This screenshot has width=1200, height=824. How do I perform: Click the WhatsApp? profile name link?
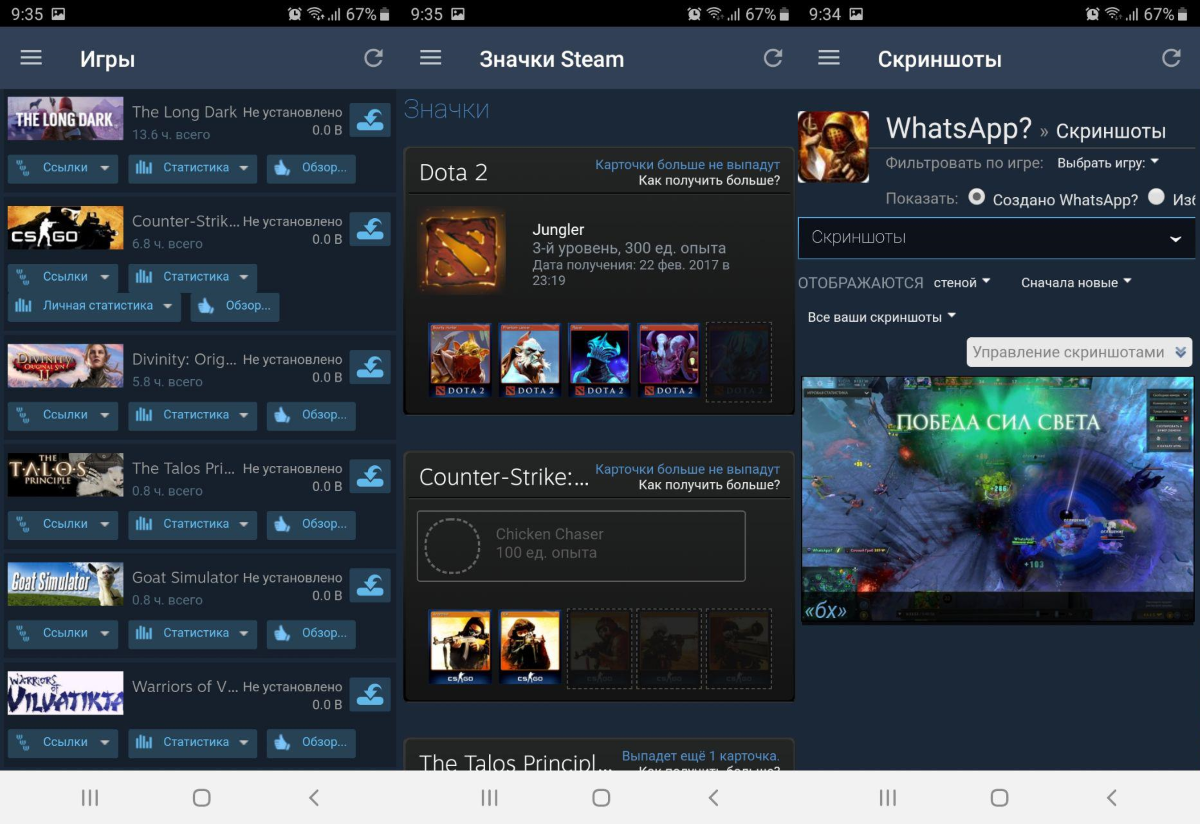958,129
